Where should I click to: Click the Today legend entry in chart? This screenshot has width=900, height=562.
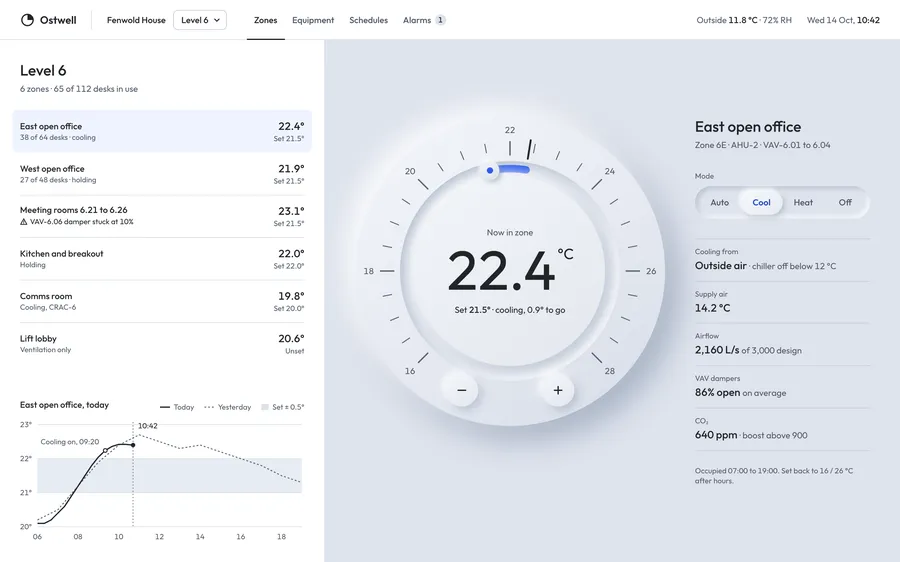click(177, 407)
